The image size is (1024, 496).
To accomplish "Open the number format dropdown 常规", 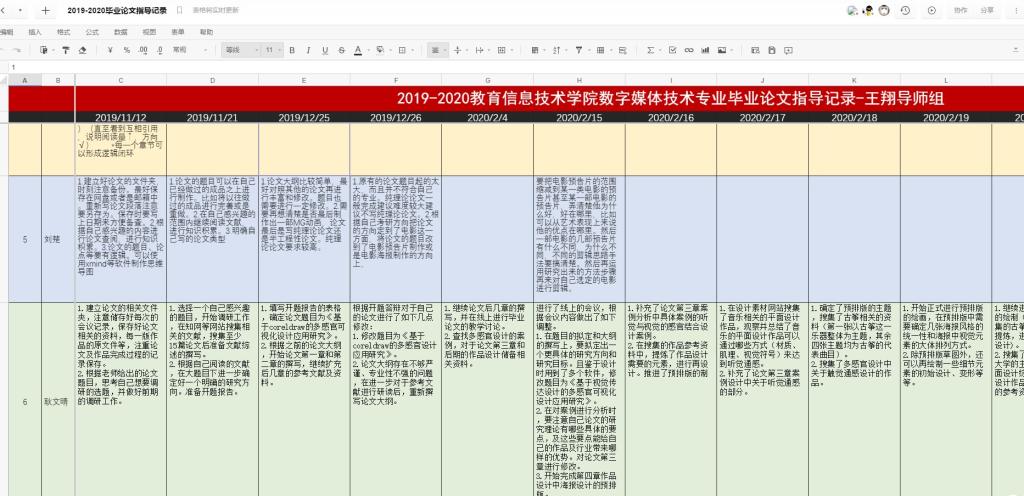I will 186,49.
